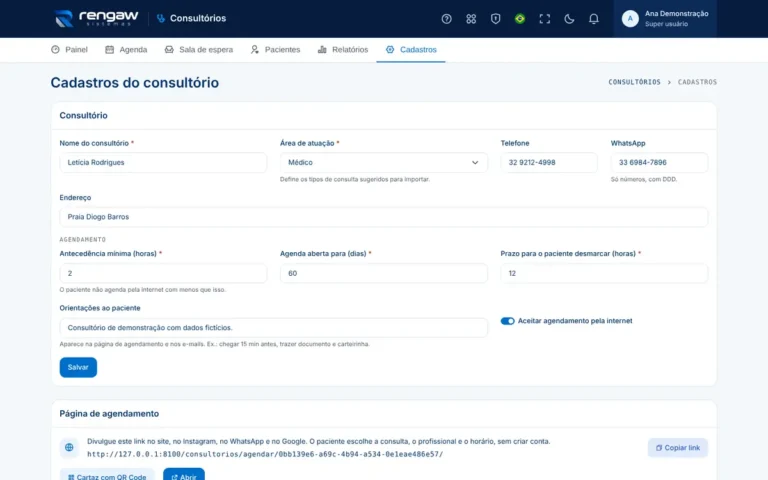Image resolution: width=768 pixels, height=480 pixels.
Task: Open the Brazil flag language selector
Action: 520,19
